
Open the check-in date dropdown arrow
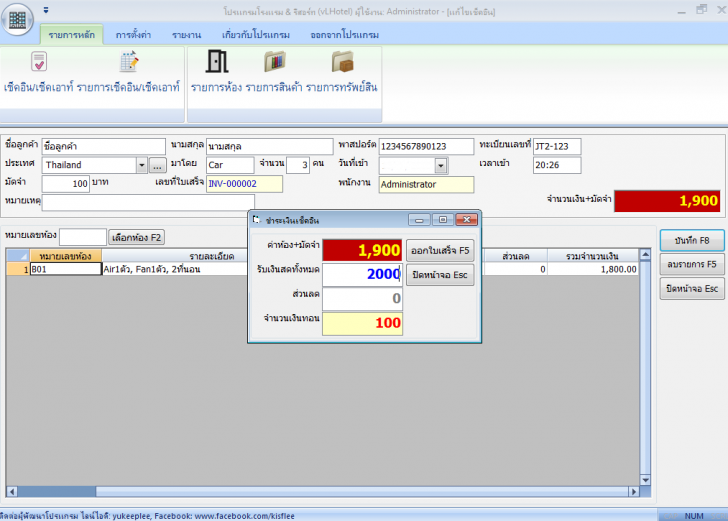point(441,165)
